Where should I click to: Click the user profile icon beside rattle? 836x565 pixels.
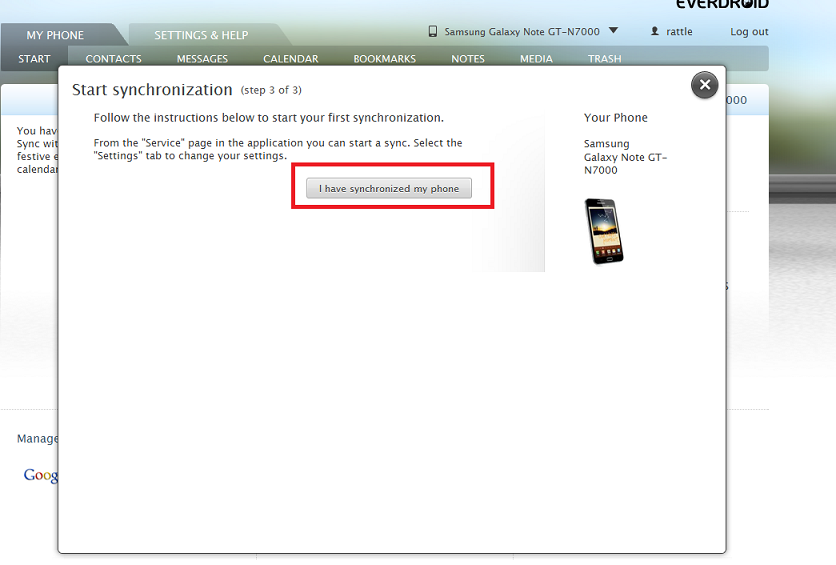(x=655, y=31)
